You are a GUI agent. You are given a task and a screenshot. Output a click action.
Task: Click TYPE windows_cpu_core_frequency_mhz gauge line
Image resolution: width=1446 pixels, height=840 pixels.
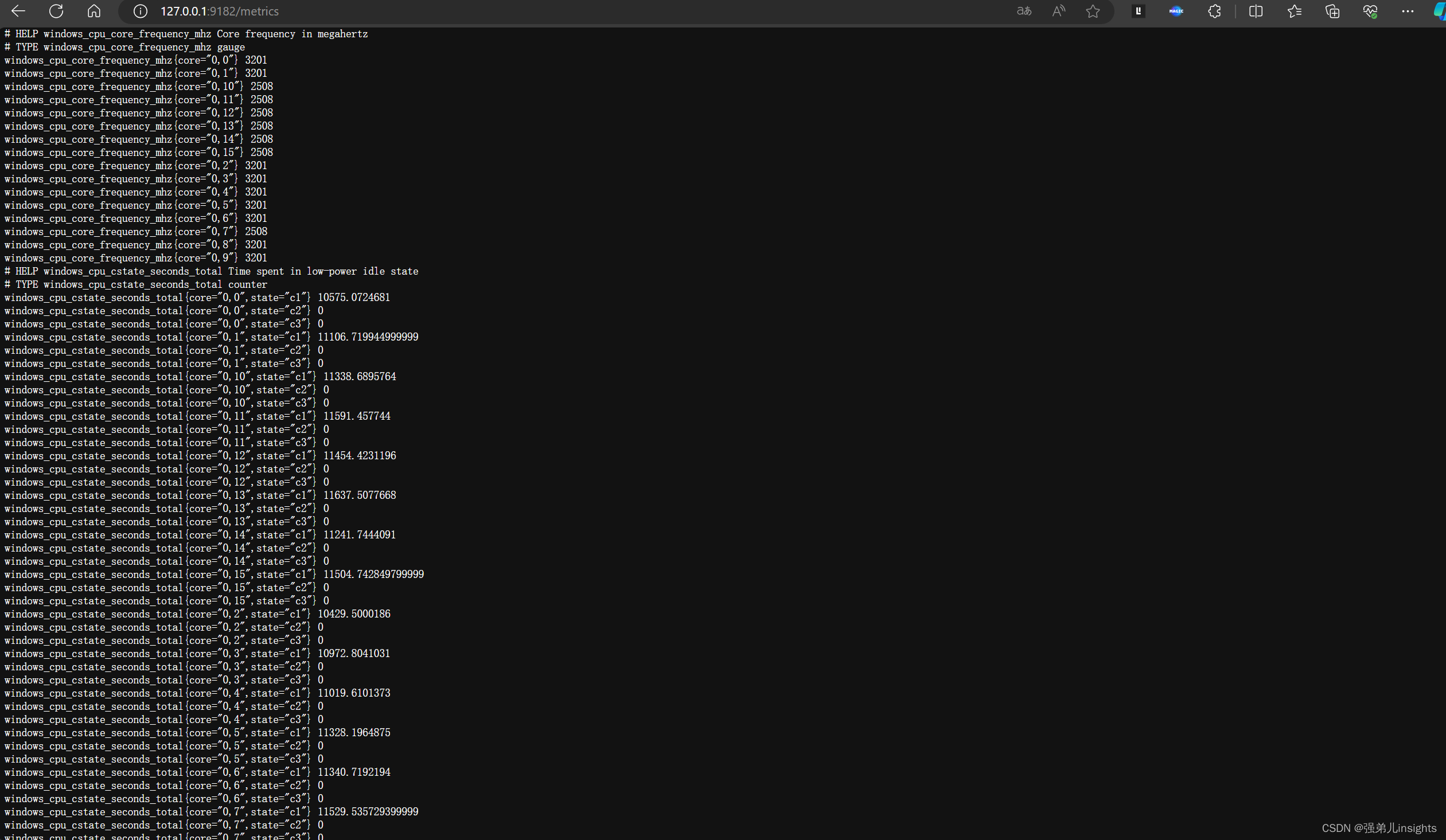point(124,47)
